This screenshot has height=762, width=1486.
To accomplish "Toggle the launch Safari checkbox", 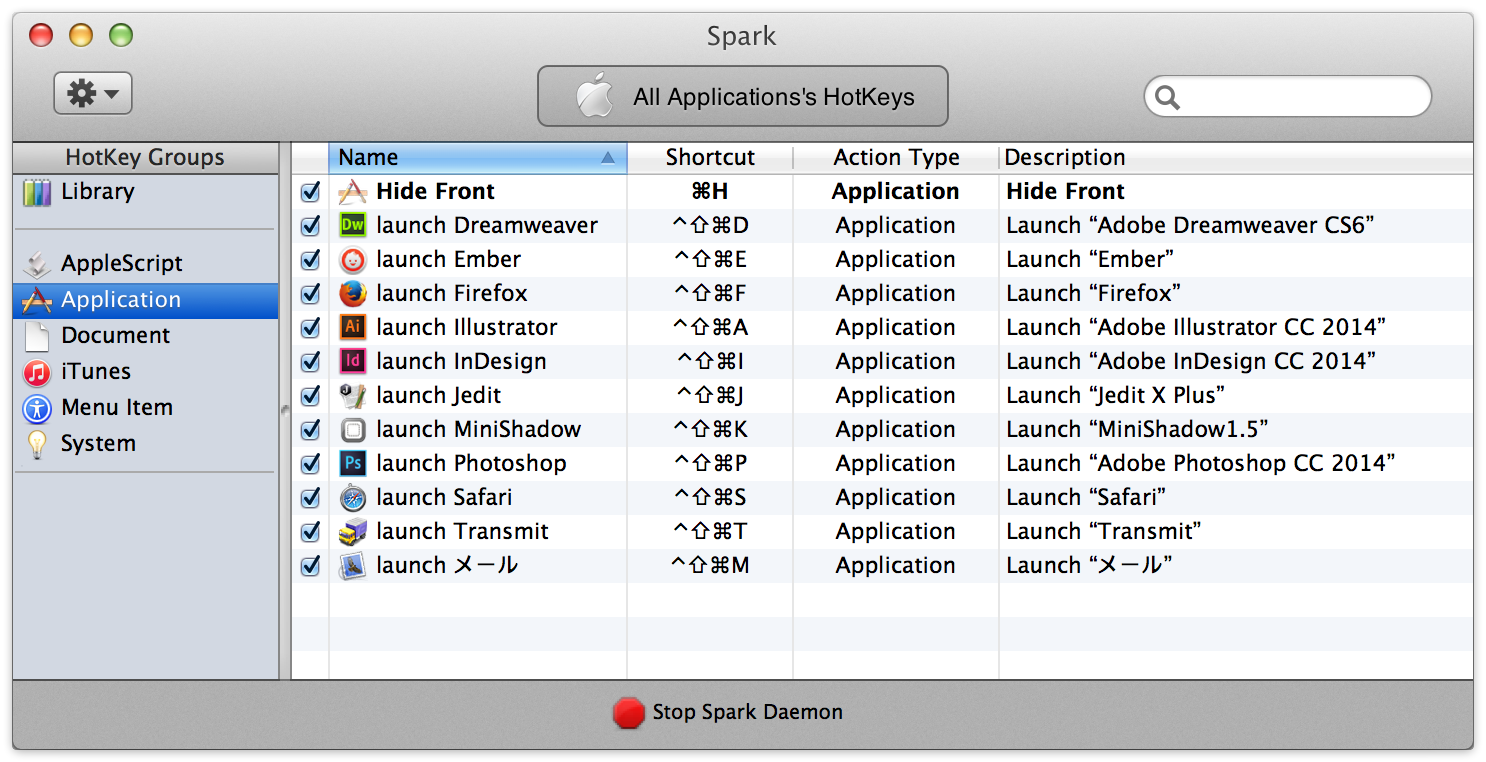I will (310, 497).
